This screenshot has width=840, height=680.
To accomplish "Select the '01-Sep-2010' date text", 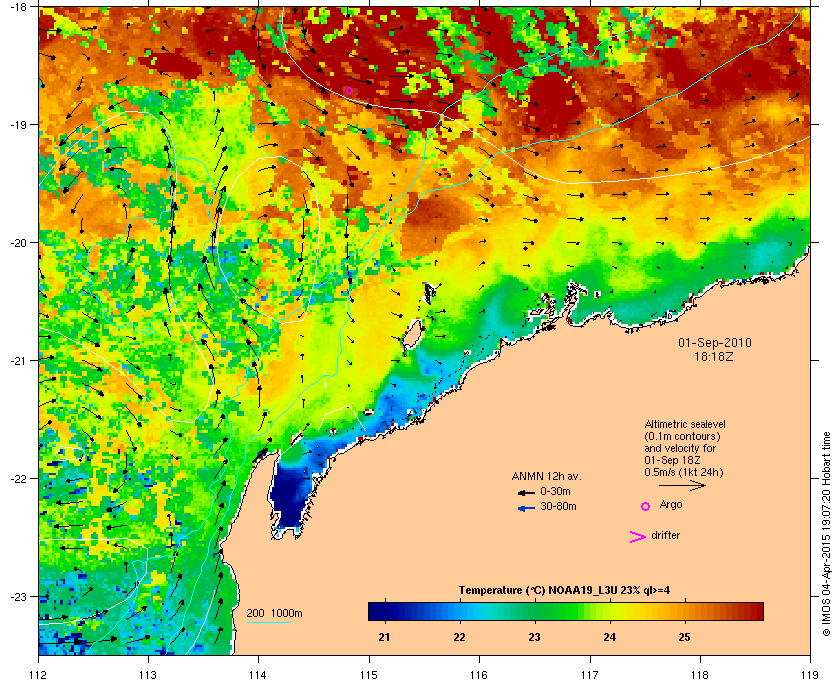I will 714,343.
